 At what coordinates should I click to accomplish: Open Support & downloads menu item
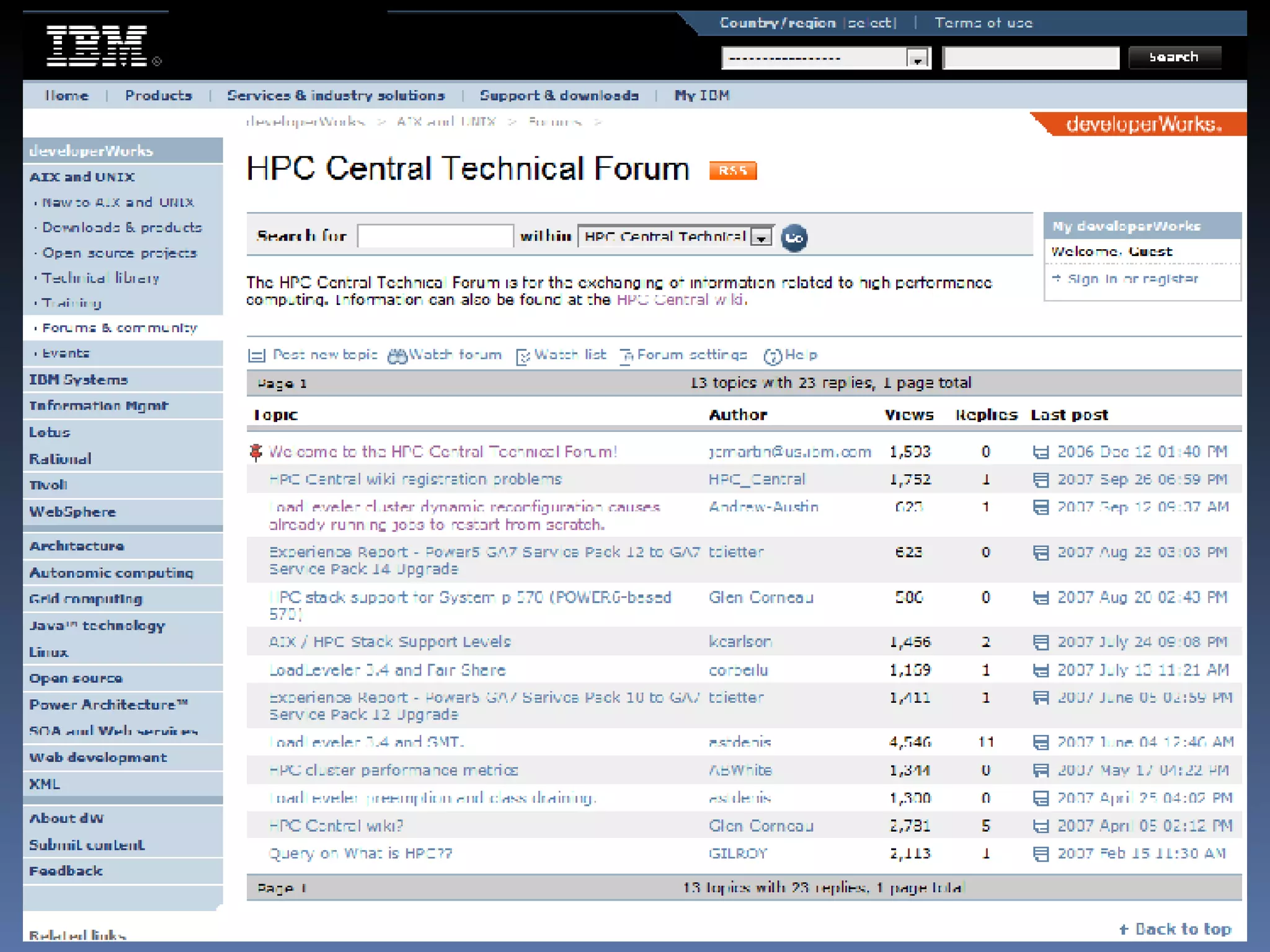559,95
